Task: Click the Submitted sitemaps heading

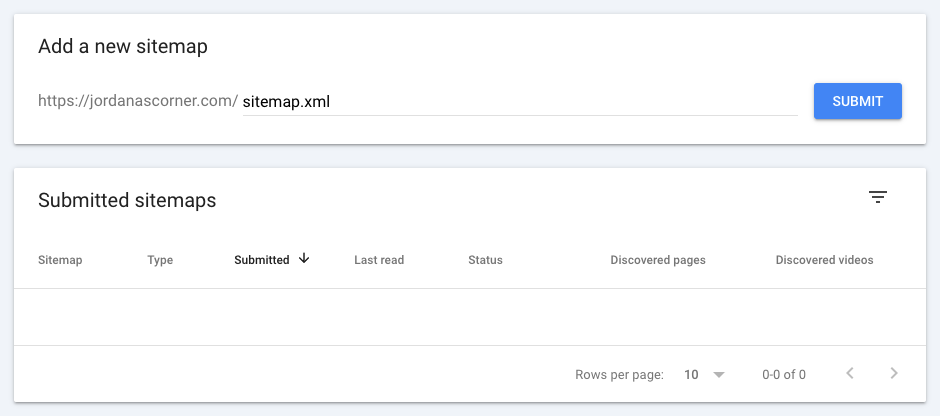Action: coord(127,200)
